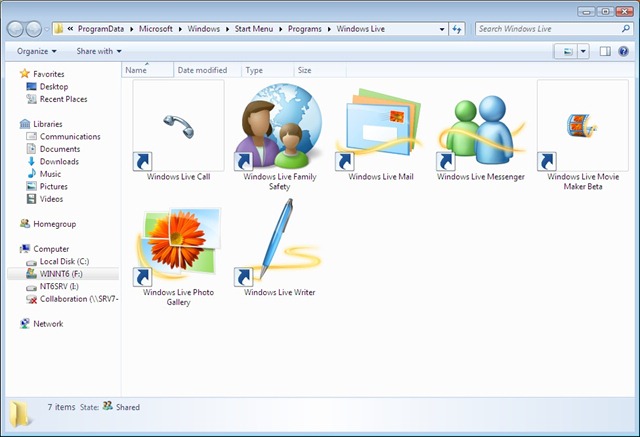Open the Share with dropdown menu
The image size is (640, 437).
coord(99,51)
